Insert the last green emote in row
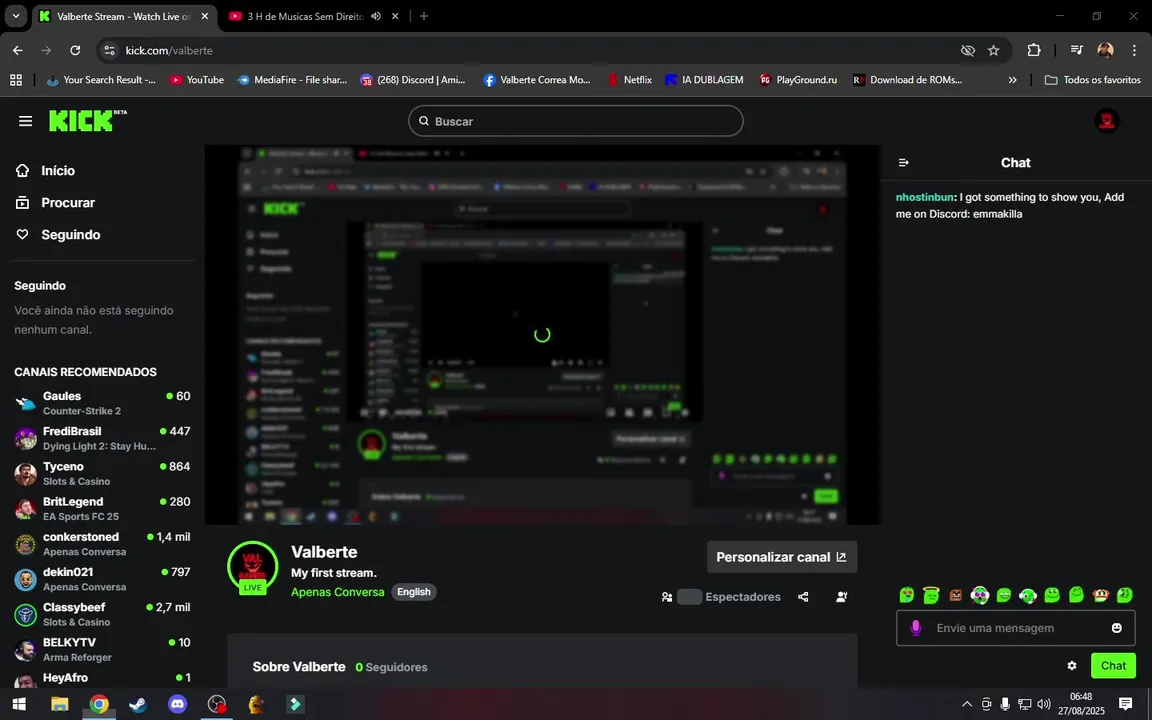This screenshot has width=1152, height=720. [x=1125, y=595]
